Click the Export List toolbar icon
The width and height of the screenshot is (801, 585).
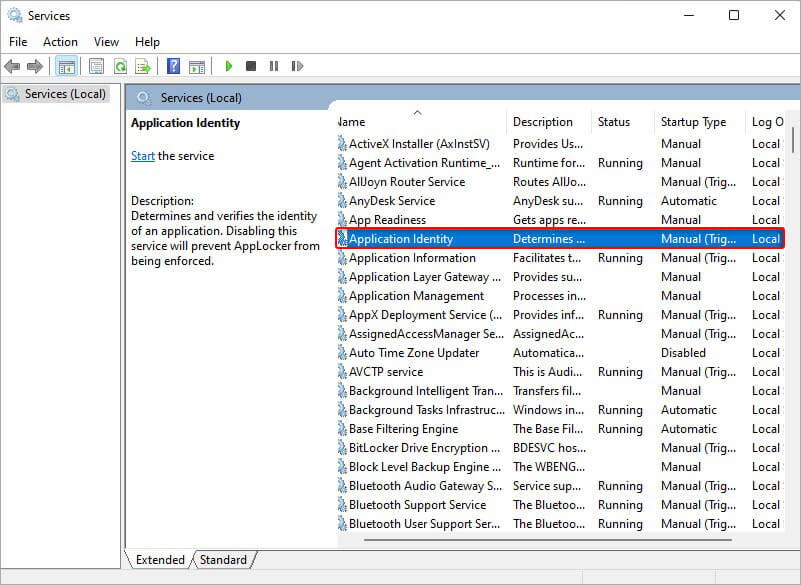143,66
